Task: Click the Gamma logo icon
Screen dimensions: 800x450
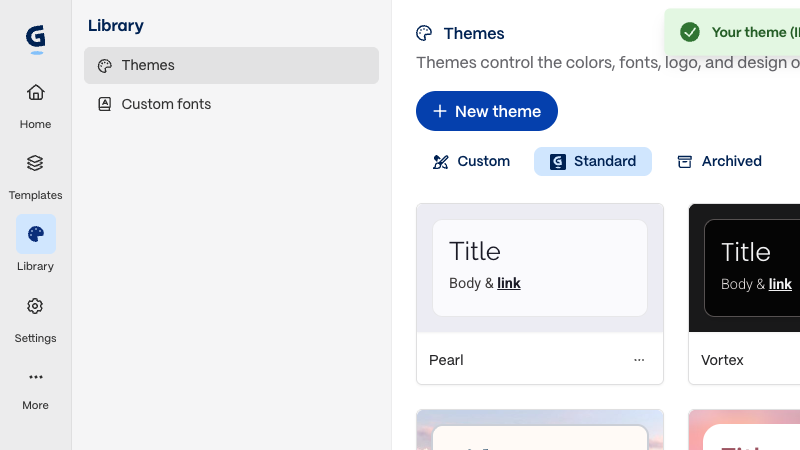Action: click(x=36, y=39)
